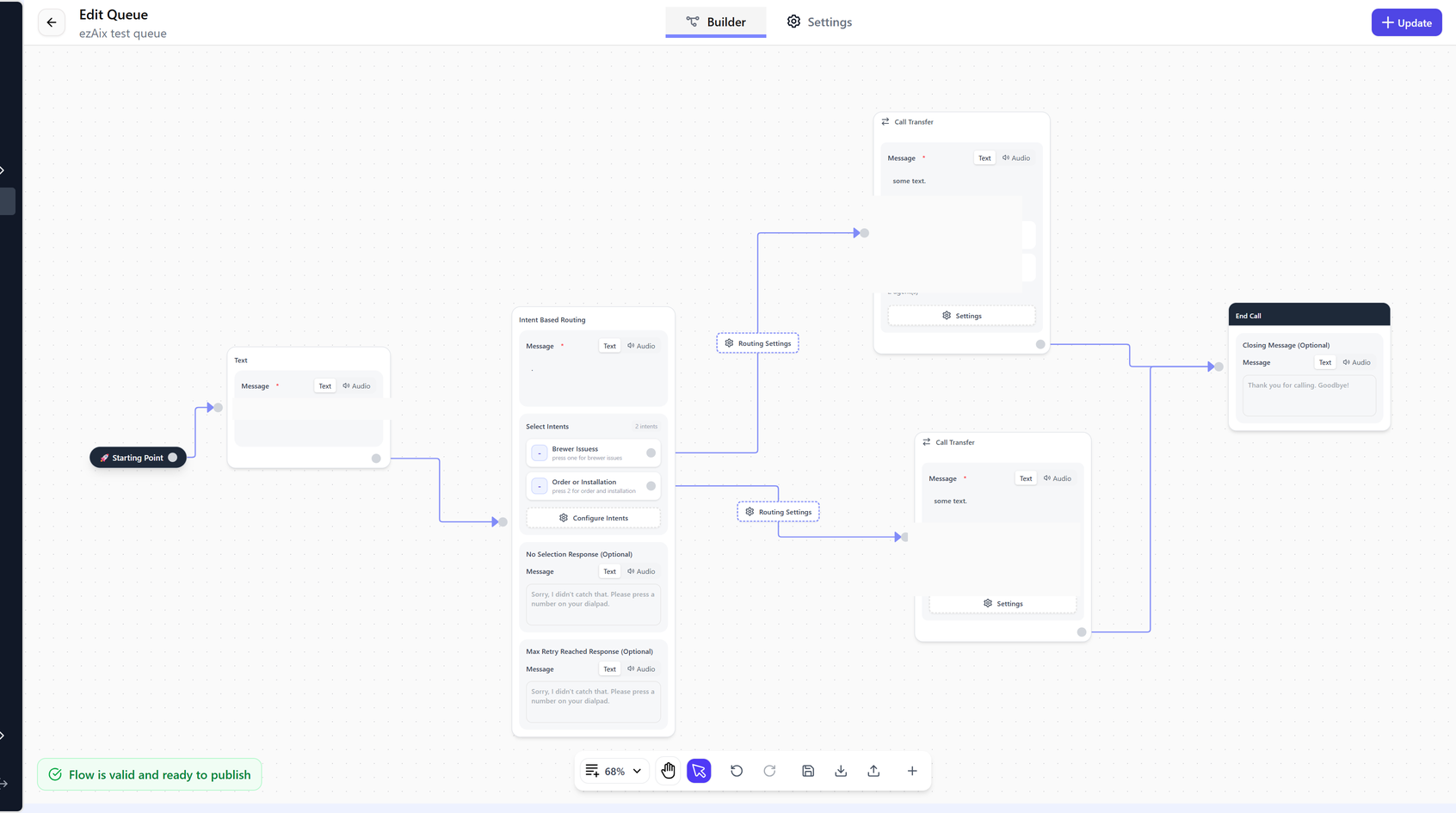Screen dimensions: 1456x813
Task: Undo the last flow change
Action: pyautogui.click(x=737, y=771)
